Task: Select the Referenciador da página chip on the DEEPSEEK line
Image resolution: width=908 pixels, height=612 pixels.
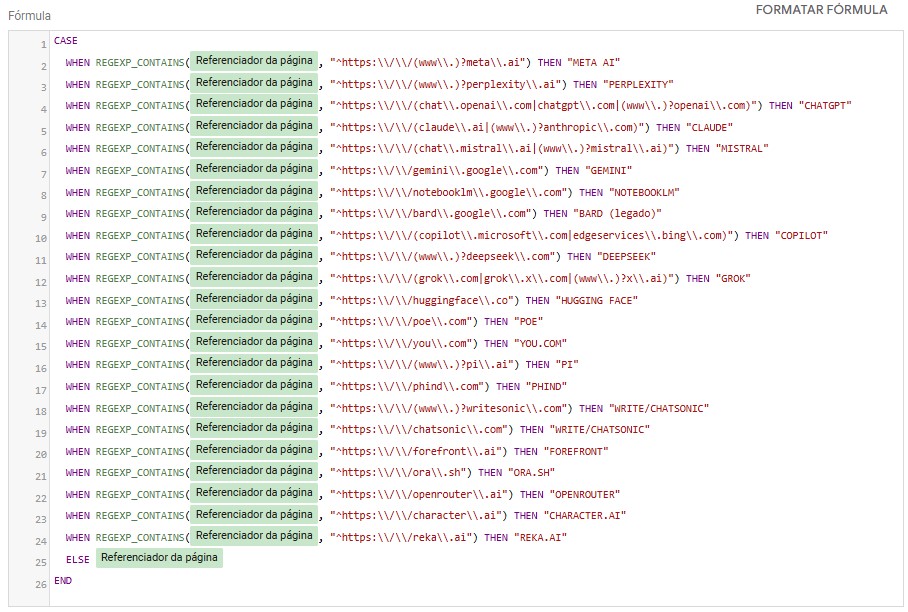Action: [254, 255]
